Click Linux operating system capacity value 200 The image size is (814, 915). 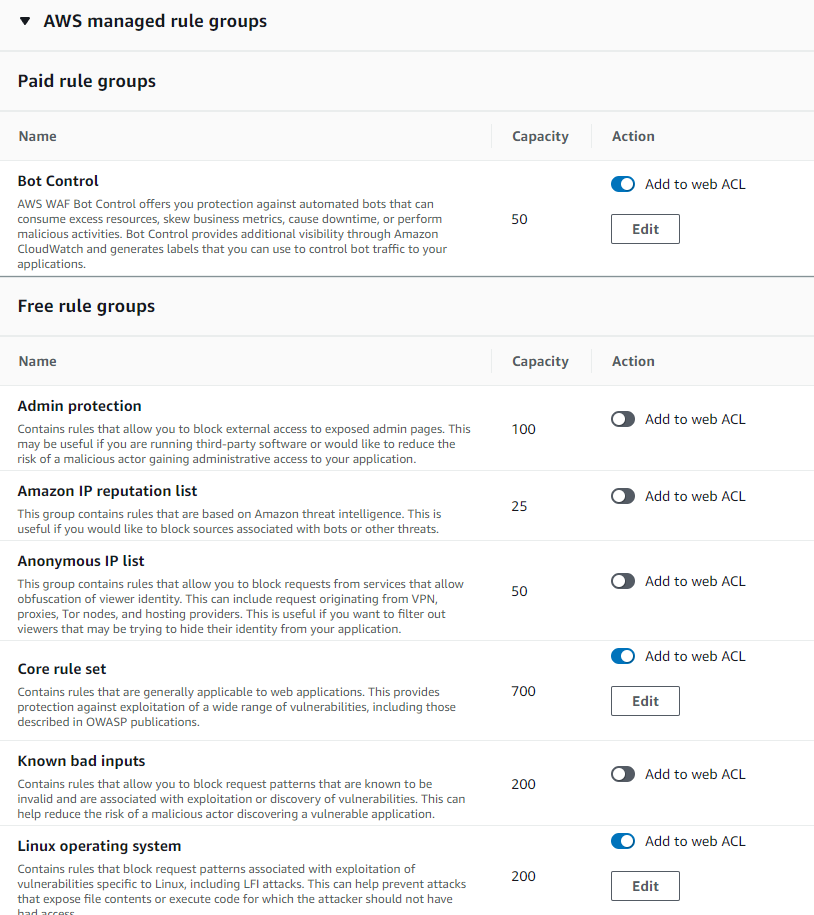pos(523,876)
